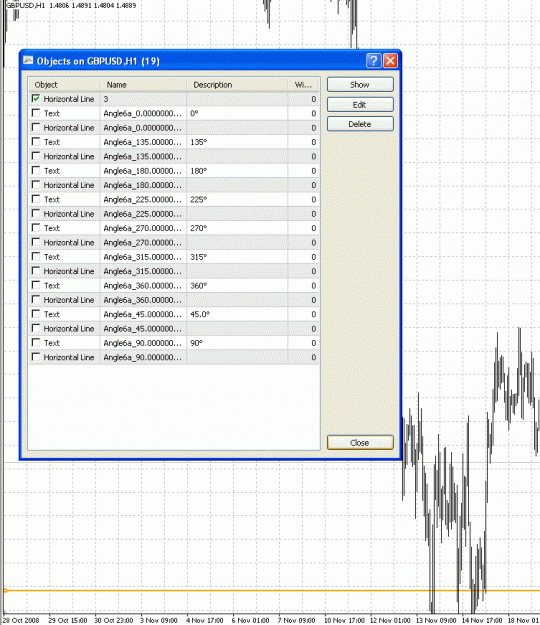Screen dimensions: 540x625
Task: Close the Objects dialog with red X
Action: coord(390,61)
